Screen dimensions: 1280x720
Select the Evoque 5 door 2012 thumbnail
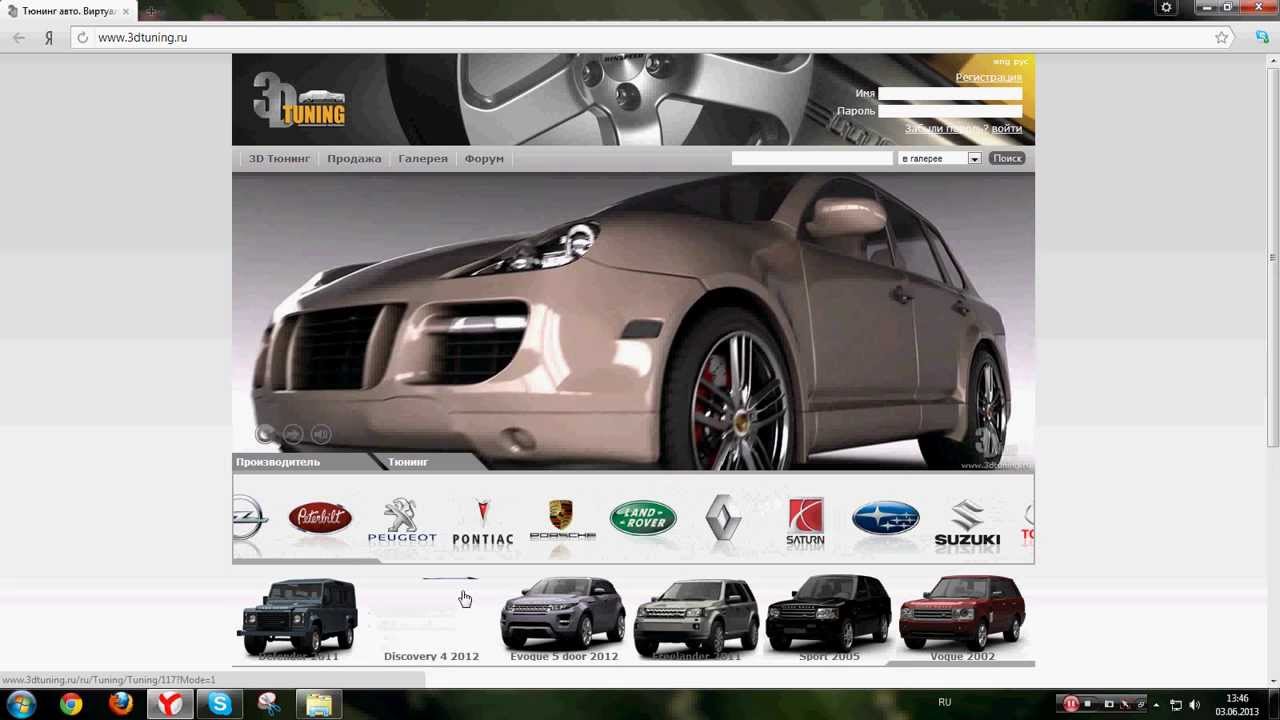[564, 618]
